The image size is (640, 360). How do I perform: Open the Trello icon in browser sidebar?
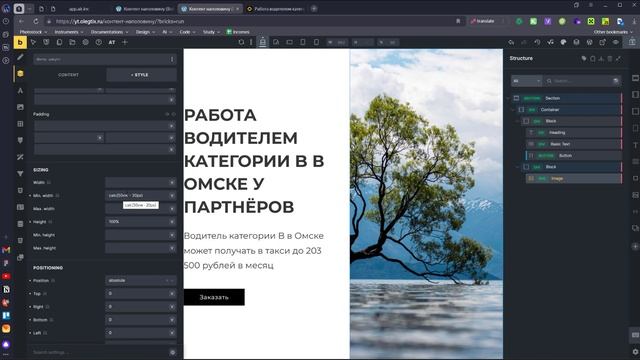tap(6, 316)
